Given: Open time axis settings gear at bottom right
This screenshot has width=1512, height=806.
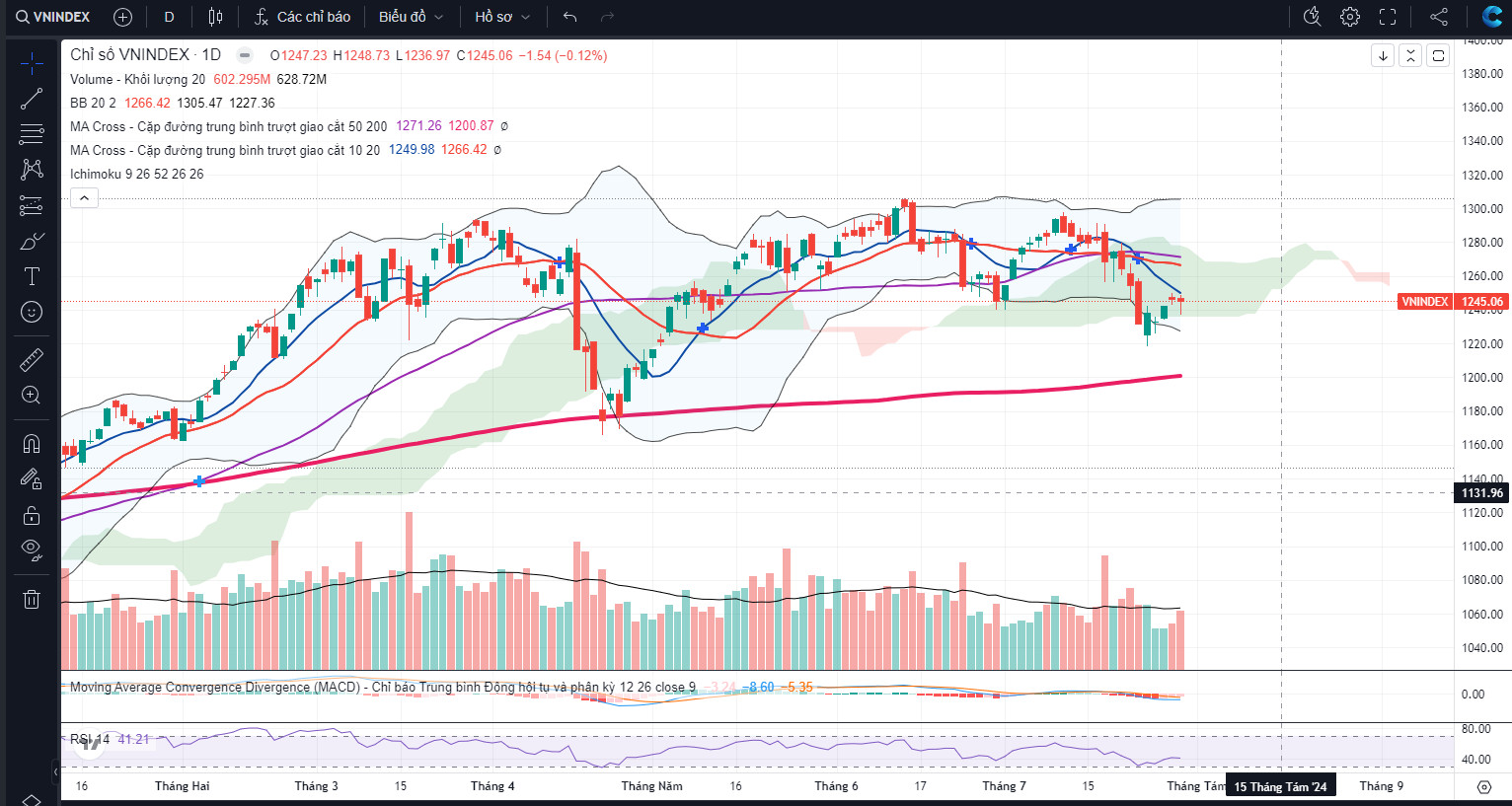Looking at the screenshot, I should (x=1483, y=786).
